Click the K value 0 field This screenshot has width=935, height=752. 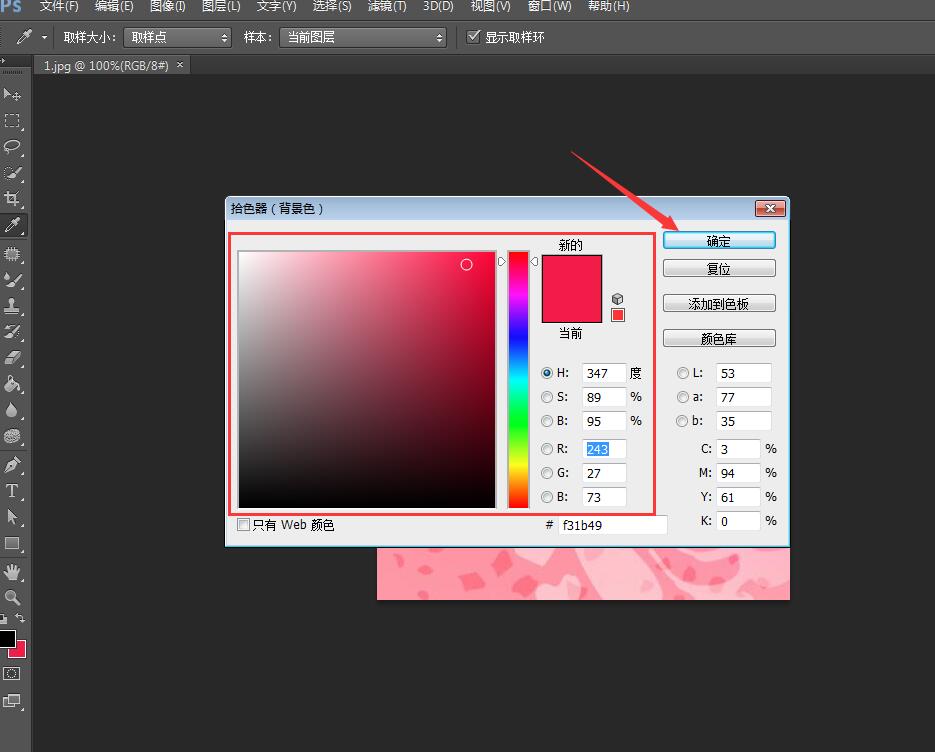tap(738, 521)
